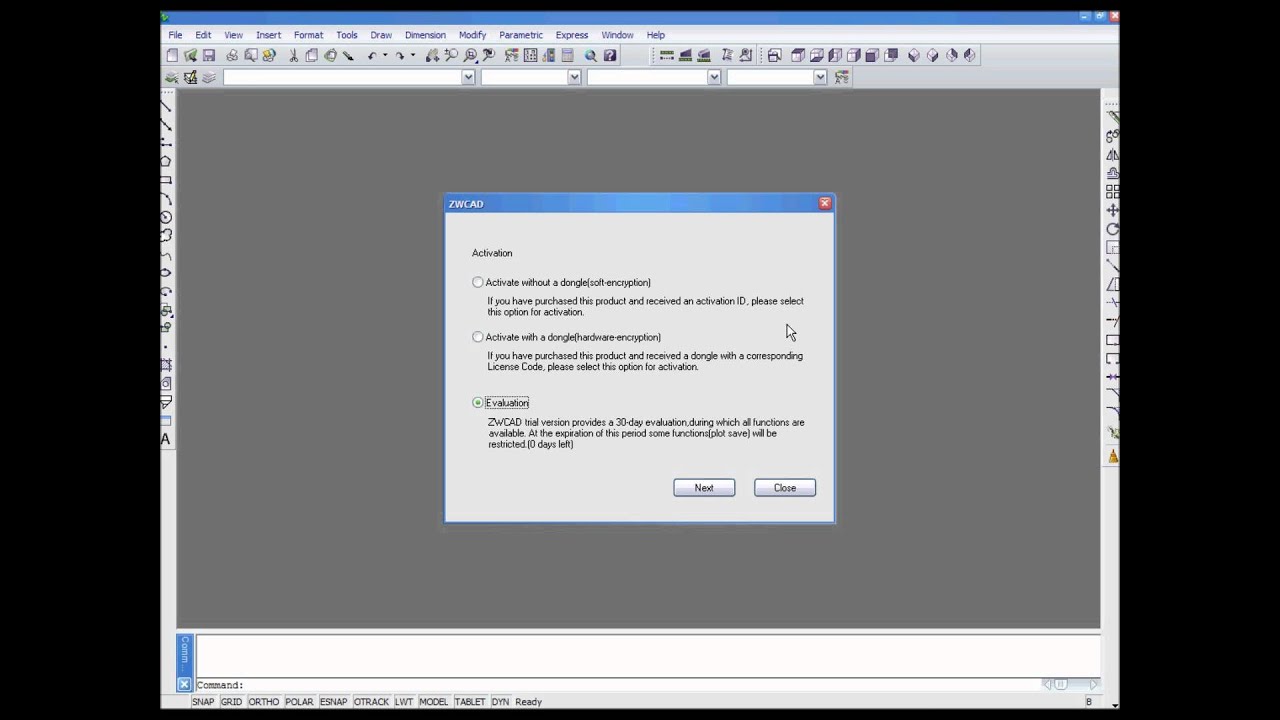Screen dimensions: 1280x720
Task: Click the Move tool in modify toolbar
Action: 1112,210
